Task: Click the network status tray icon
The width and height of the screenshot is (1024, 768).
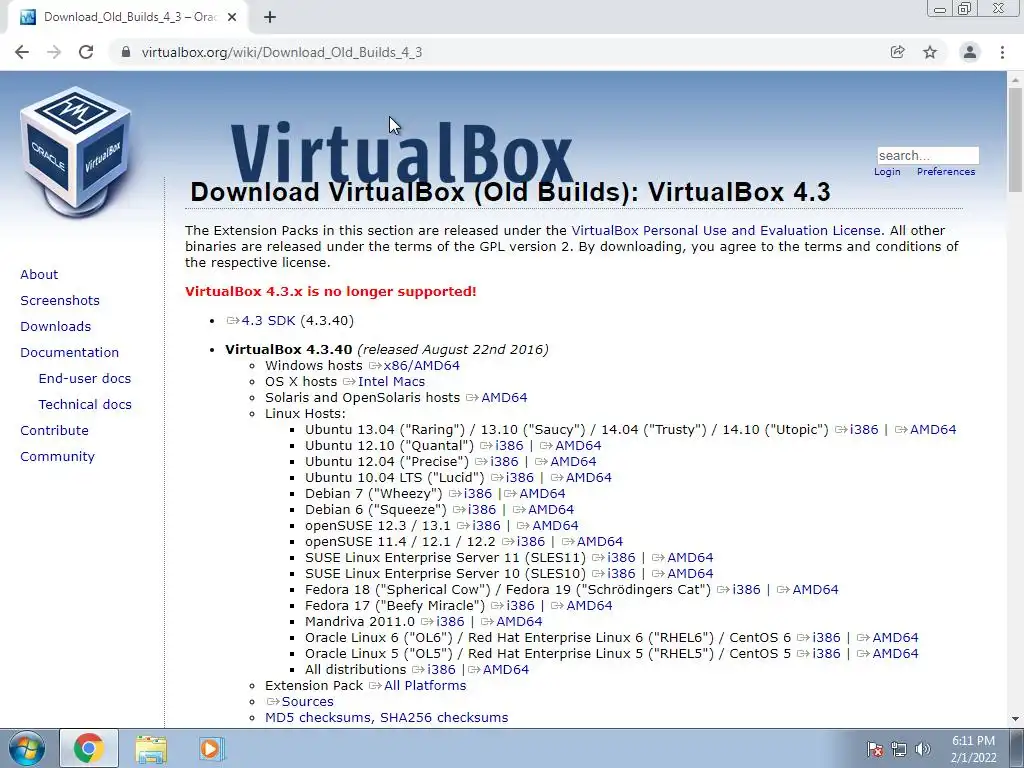Action: click(899, 749)
